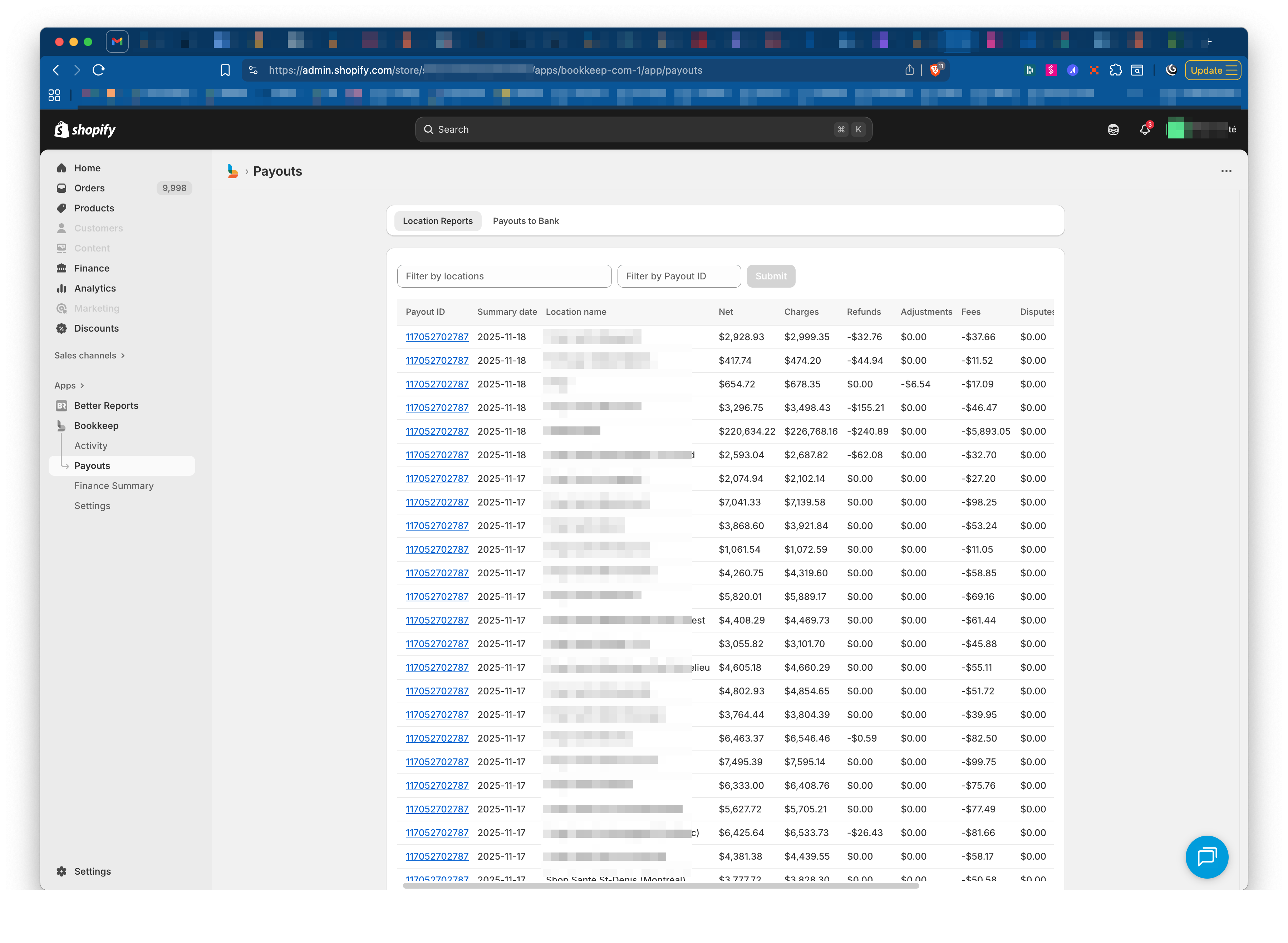Open the chat support bubble
This screenshot has height=943, width=1288.
point(1207,857)
